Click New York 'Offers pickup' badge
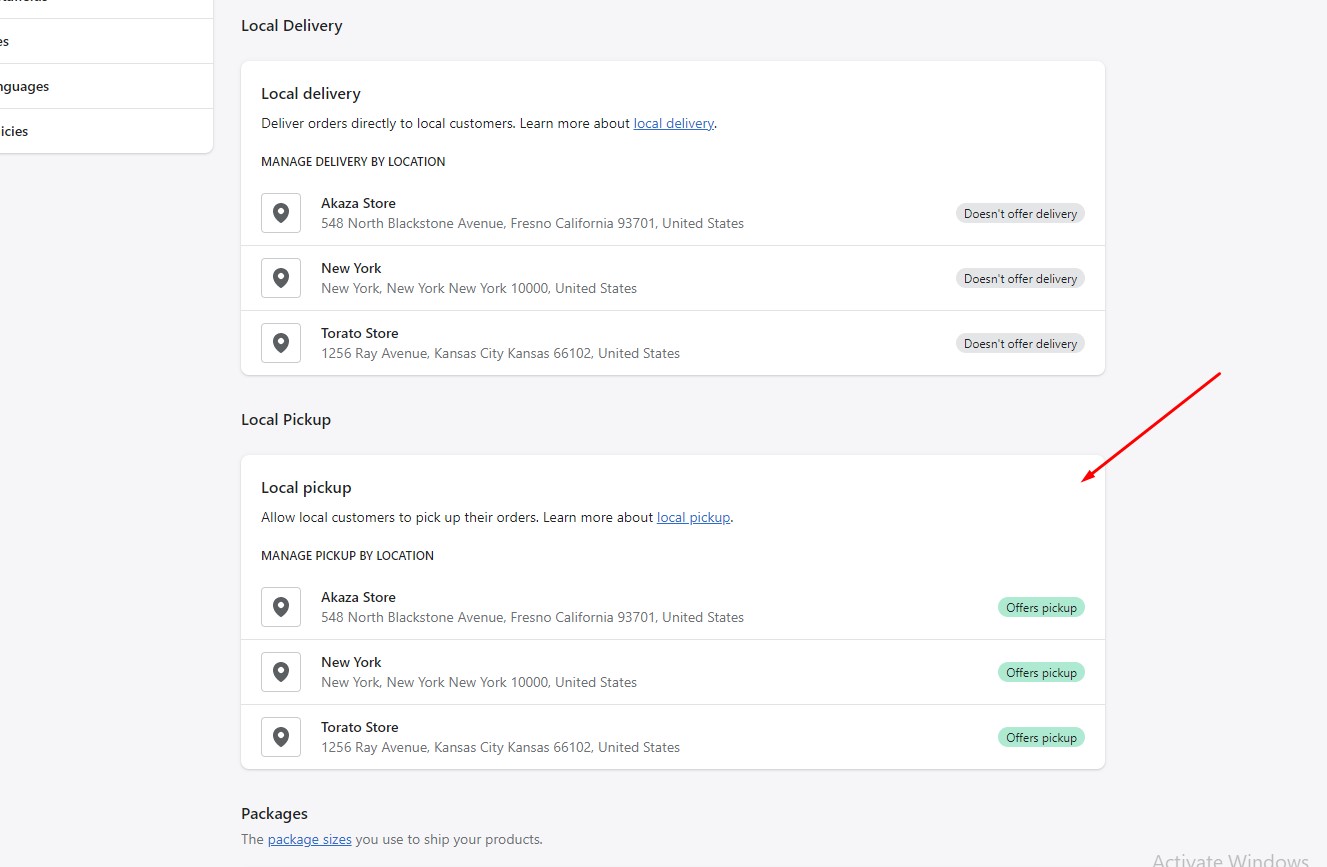Image resolution: width=1327 pixels, height=867 pixels. [1041, 673]
